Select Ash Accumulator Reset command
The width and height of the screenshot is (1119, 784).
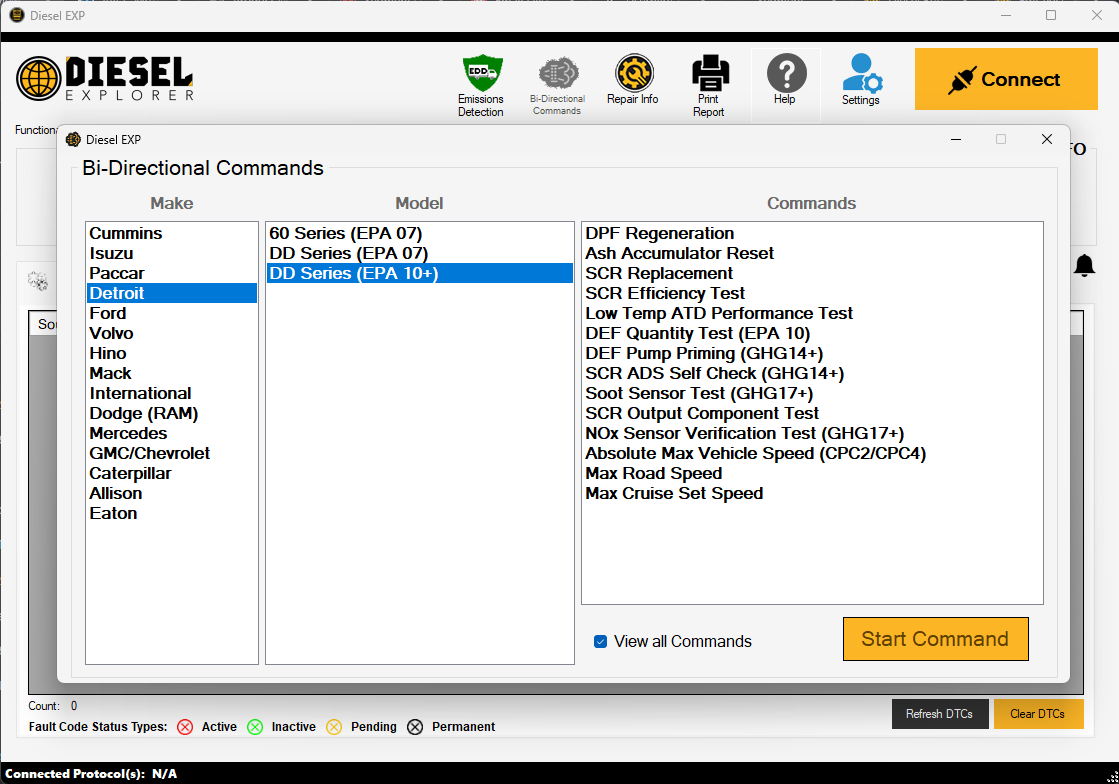point(812,253)
